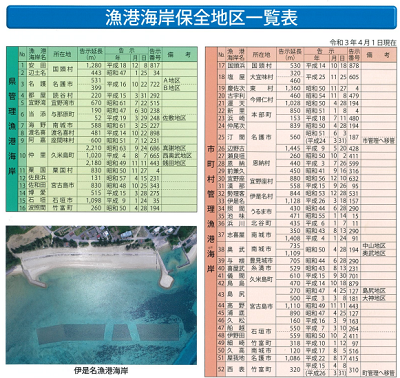Screen dimensions: 400x378
Task: Click the location 渡名喜村
Action: (62, 133)
